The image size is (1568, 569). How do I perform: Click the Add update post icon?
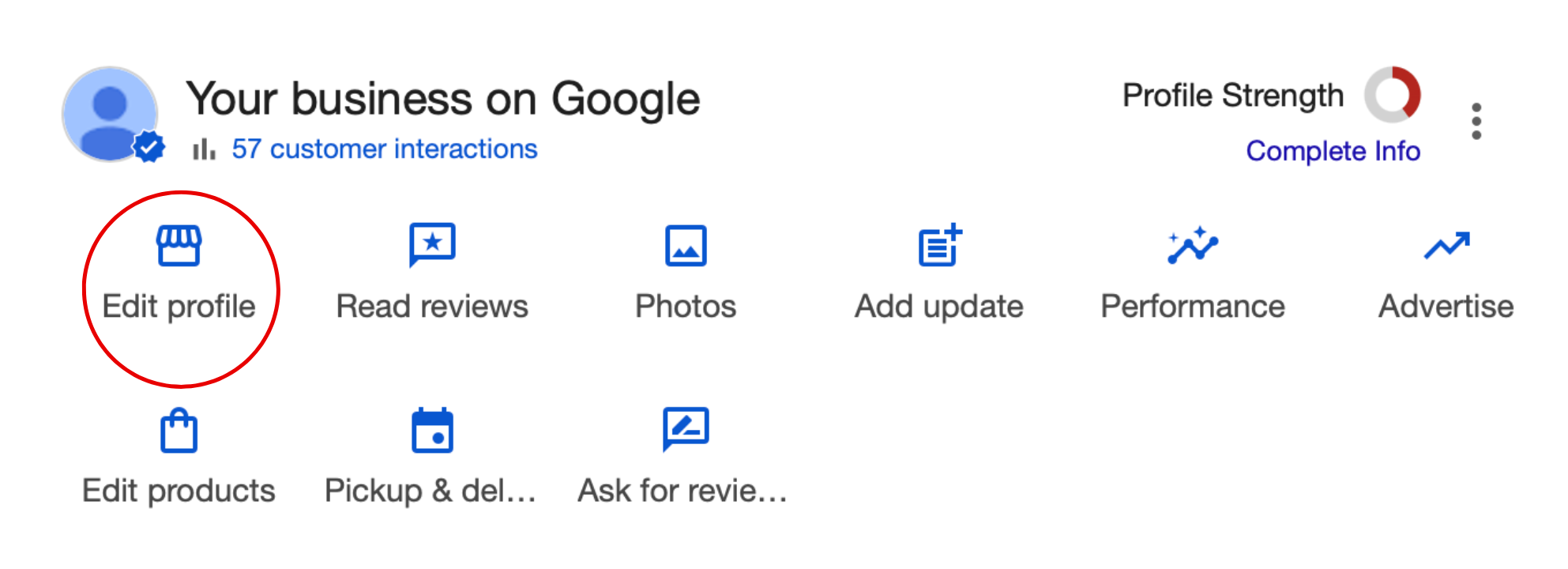pyautogui.click(x=940, y=245)
